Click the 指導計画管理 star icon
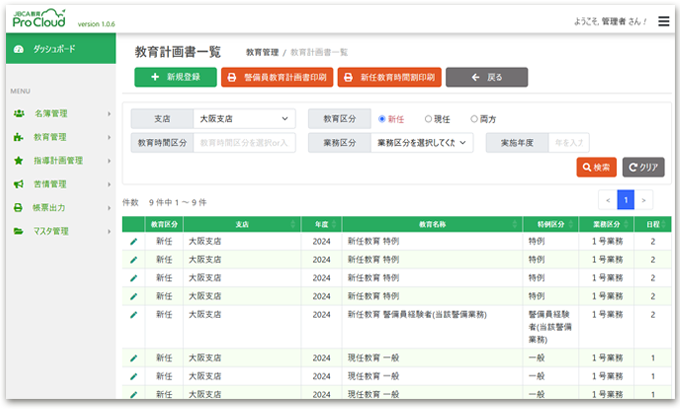This screenshot has height=409, width=680. click(x=18, y=160)
